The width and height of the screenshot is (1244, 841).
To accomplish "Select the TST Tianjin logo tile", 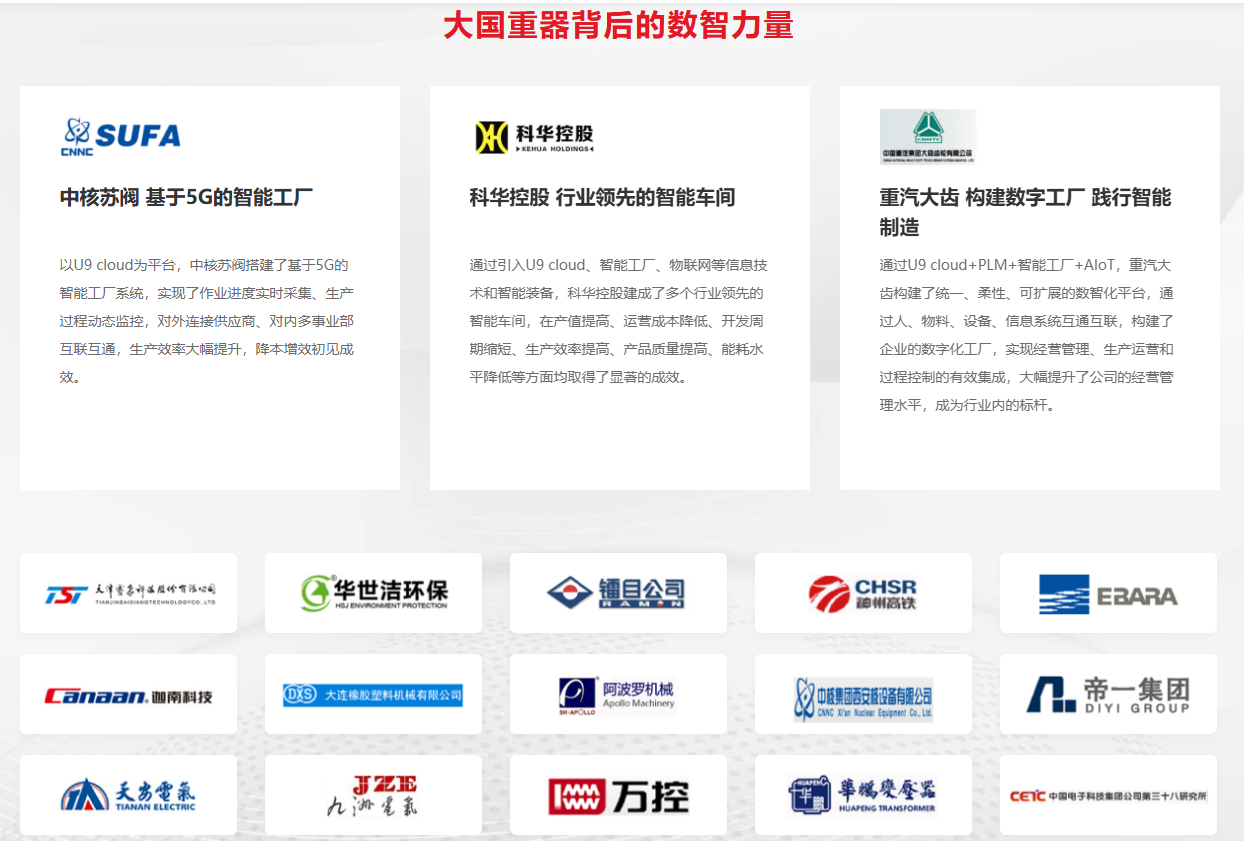I will [129, 593].
